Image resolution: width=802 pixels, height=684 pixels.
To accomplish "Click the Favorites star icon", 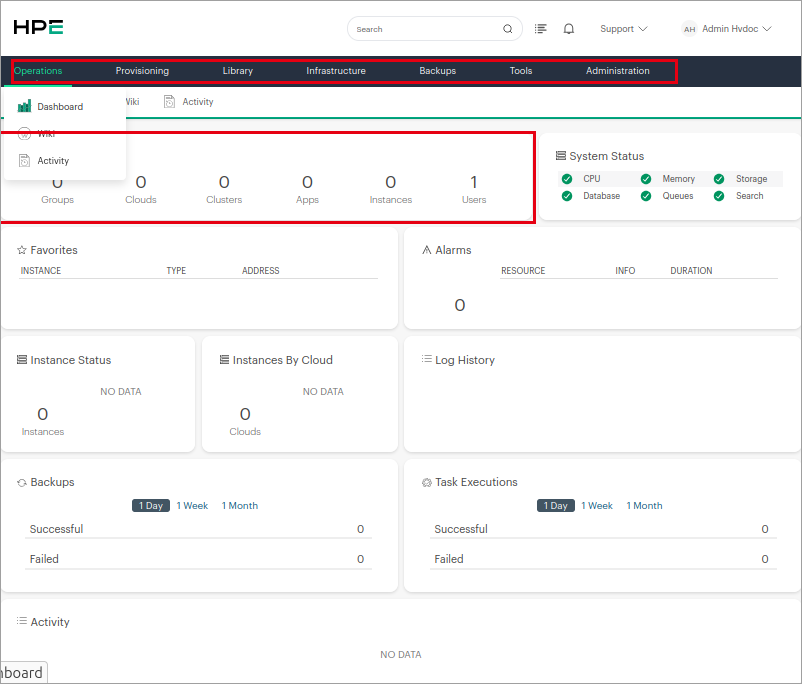I will tap(21, 250).
